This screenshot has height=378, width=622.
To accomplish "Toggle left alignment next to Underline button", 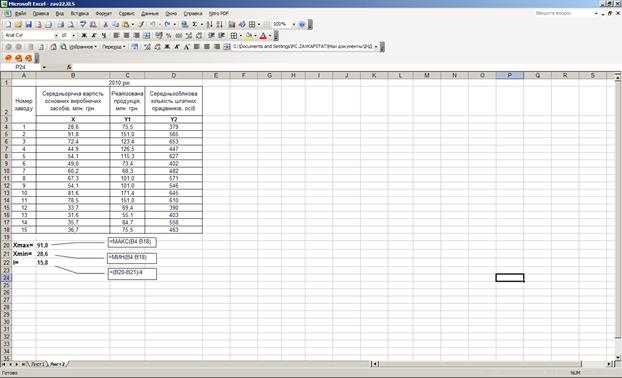I will pyautogui.click(x=116, y=36).
